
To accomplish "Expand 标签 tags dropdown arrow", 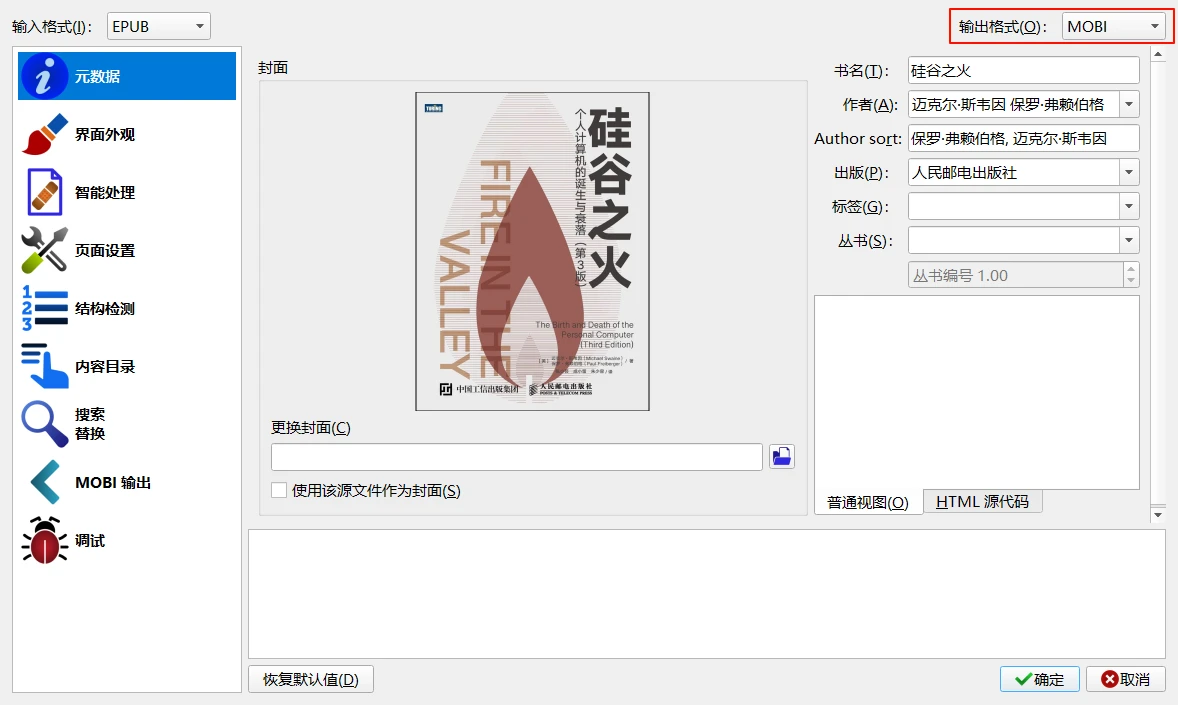I will pos(1128,206).
